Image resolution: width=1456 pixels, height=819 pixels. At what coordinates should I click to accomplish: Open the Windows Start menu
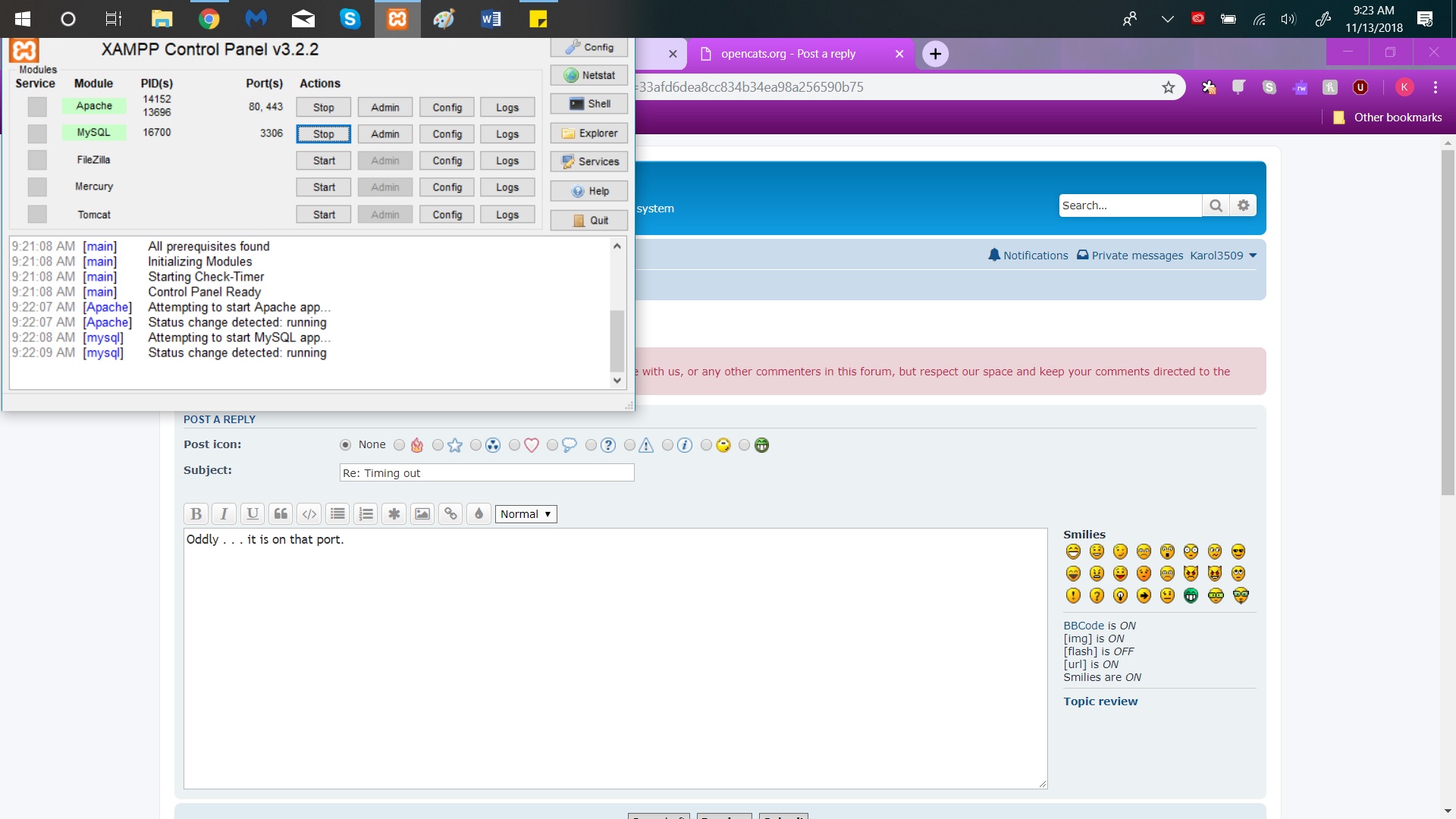pyautogui.click(x=22, y=19)
